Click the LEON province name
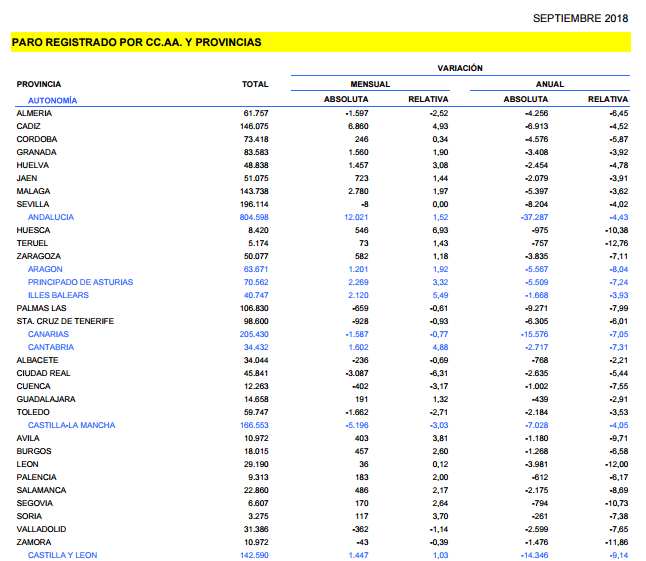 pos(27,464)
